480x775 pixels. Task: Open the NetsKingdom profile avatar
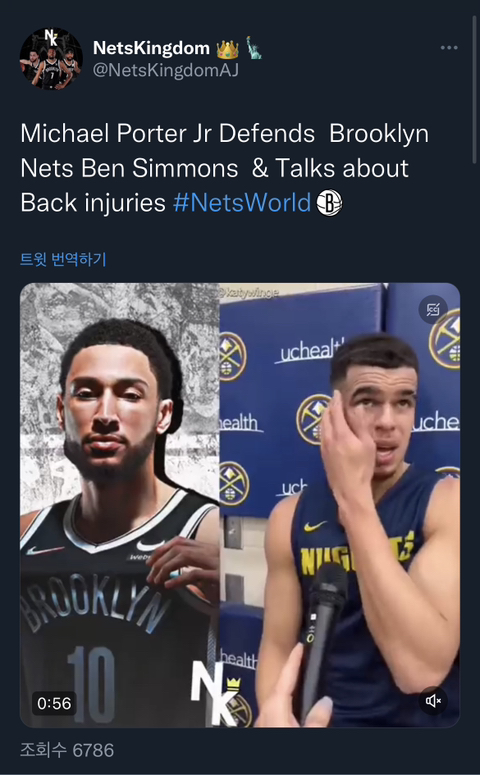point(51,58)
